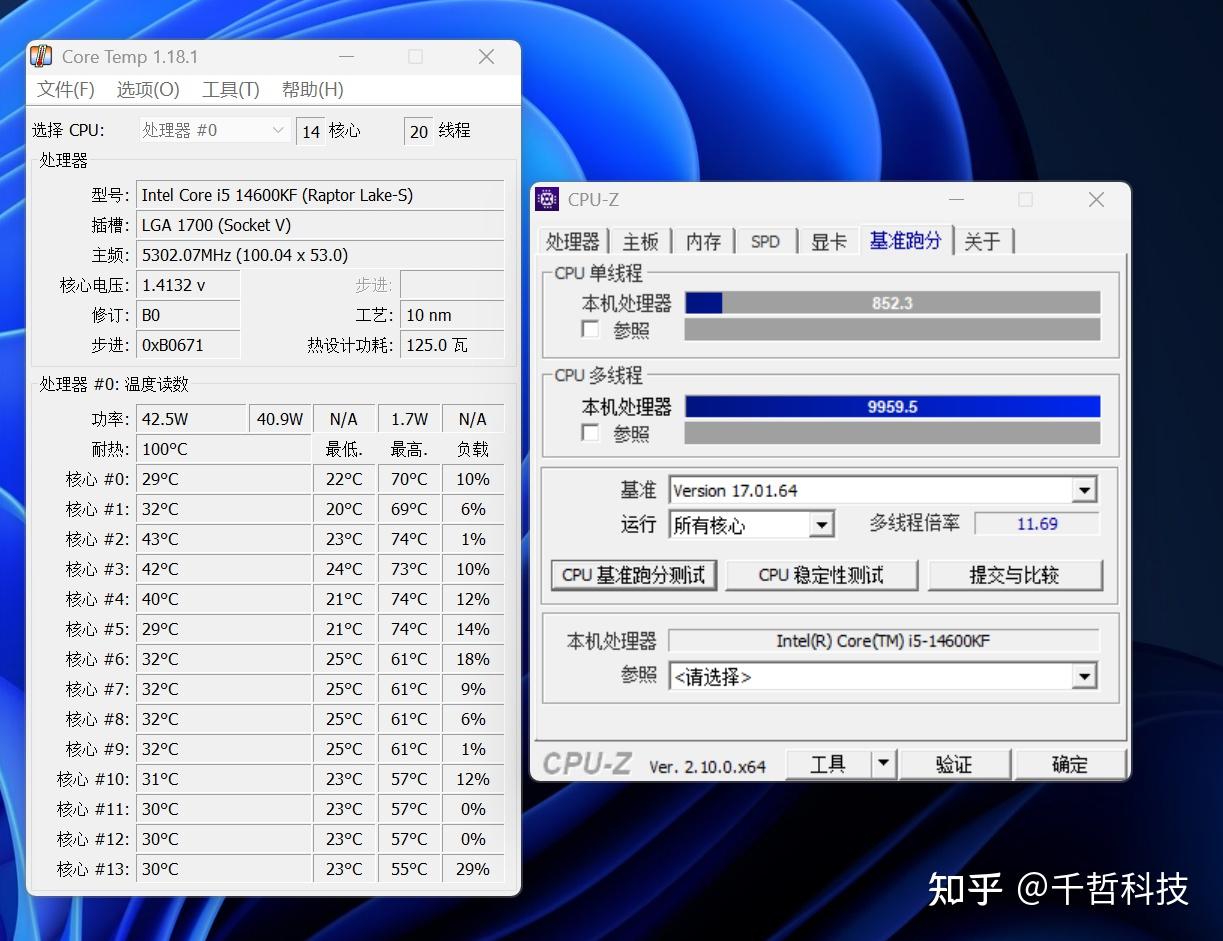
Task: Open the 运行 所有核心 dropdown
Action: [x=751, y=524]
